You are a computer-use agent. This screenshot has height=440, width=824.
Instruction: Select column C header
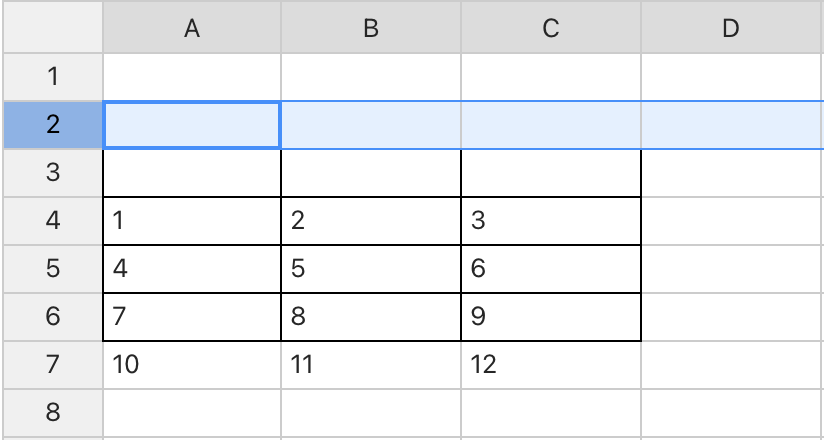551,27
